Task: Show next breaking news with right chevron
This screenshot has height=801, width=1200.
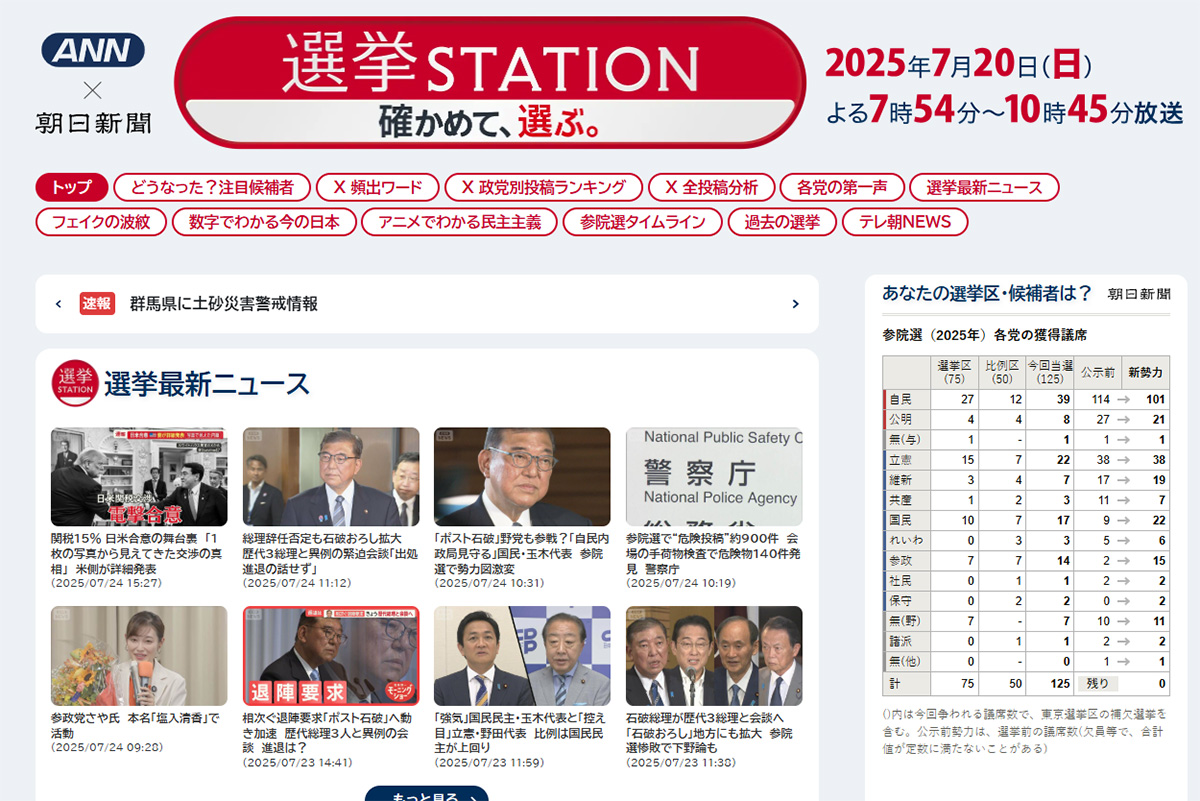Action: (795, 304)
